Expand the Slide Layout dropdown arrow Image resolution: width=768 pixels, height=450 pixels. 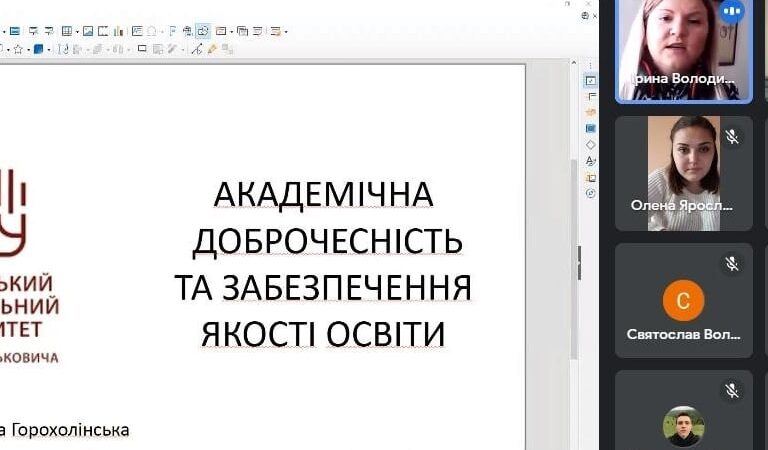coord(286,32)
